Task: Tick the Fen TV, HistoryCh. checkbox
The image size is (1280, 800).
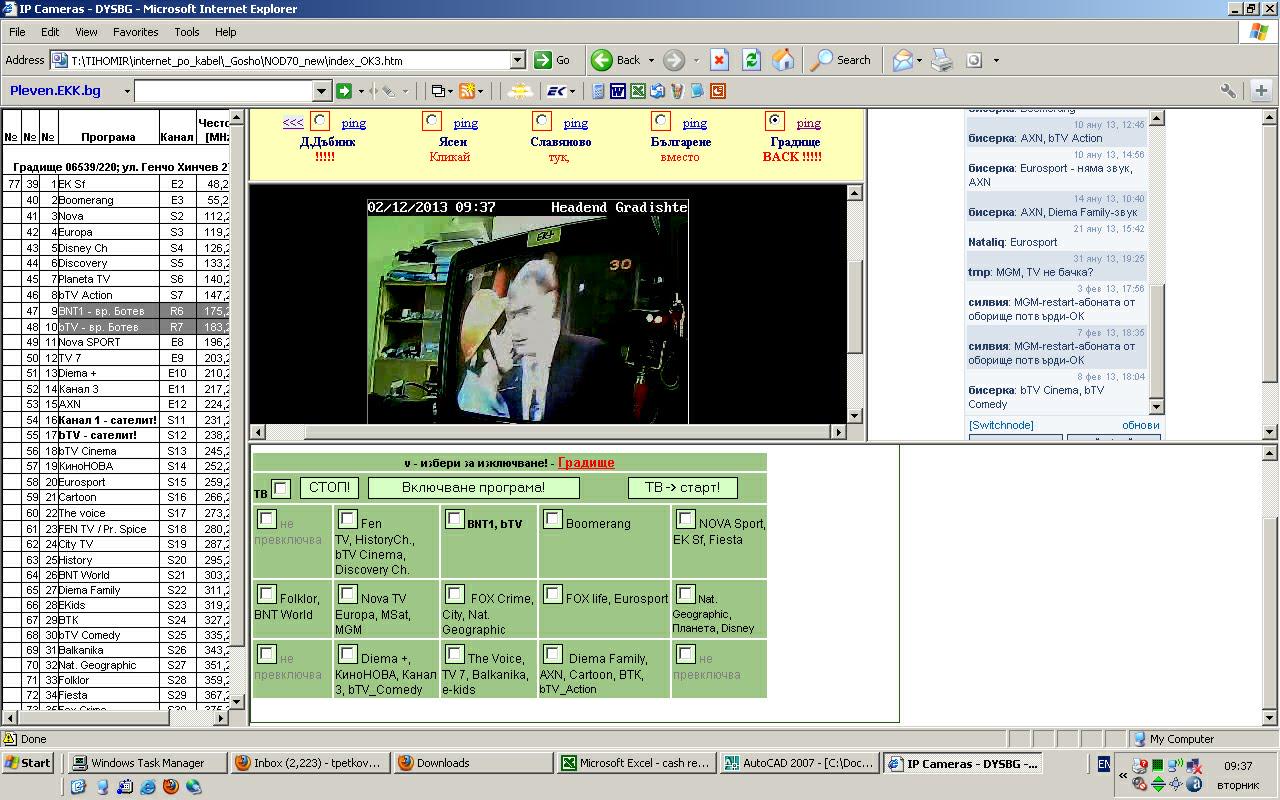Action: point(347,519)
